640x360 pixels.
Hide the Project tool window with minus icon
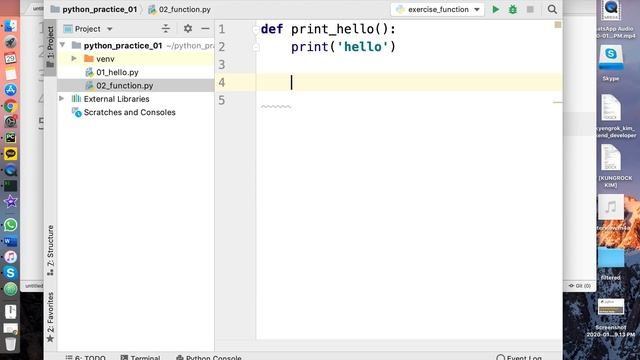pyautogui.click(x=205, y=29)
